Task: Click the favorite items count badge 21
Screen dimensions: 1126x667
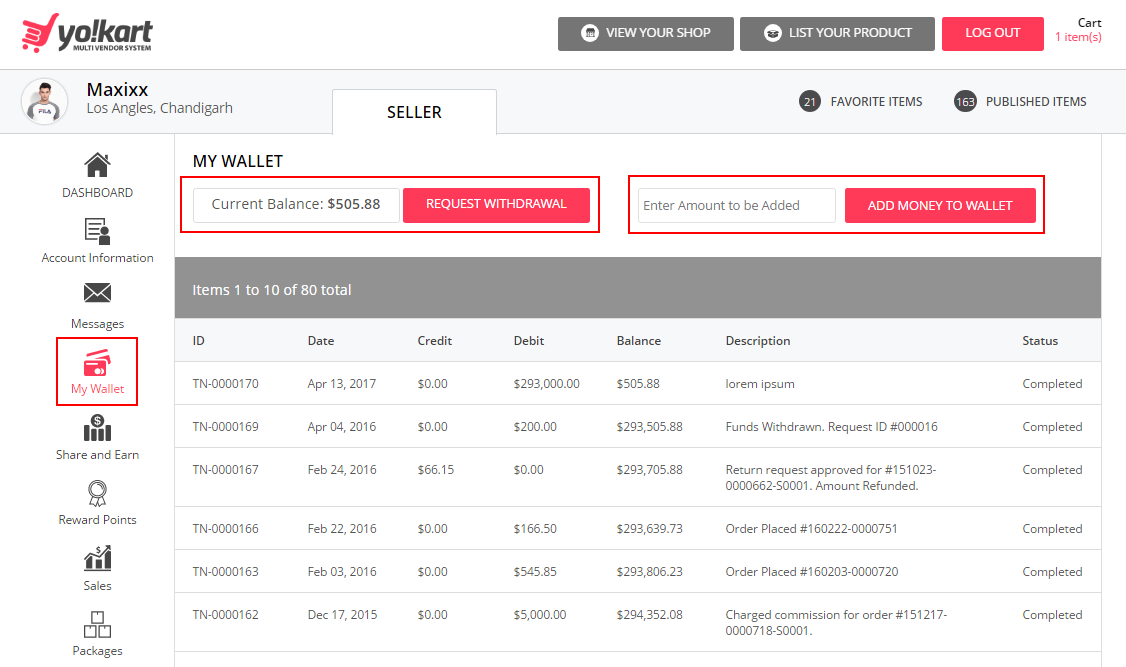Action: pos(809,102)
